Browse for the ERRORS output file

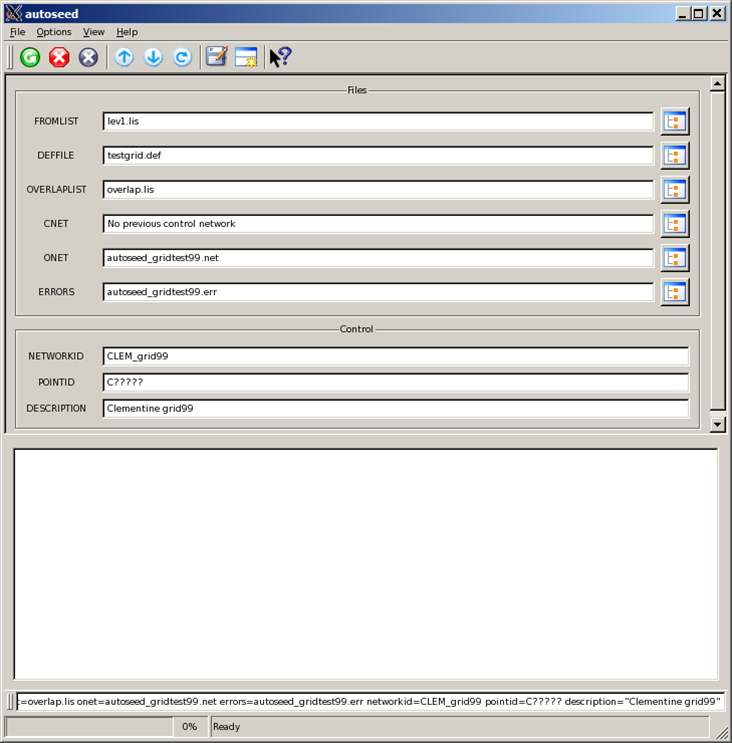coord(675,292)
